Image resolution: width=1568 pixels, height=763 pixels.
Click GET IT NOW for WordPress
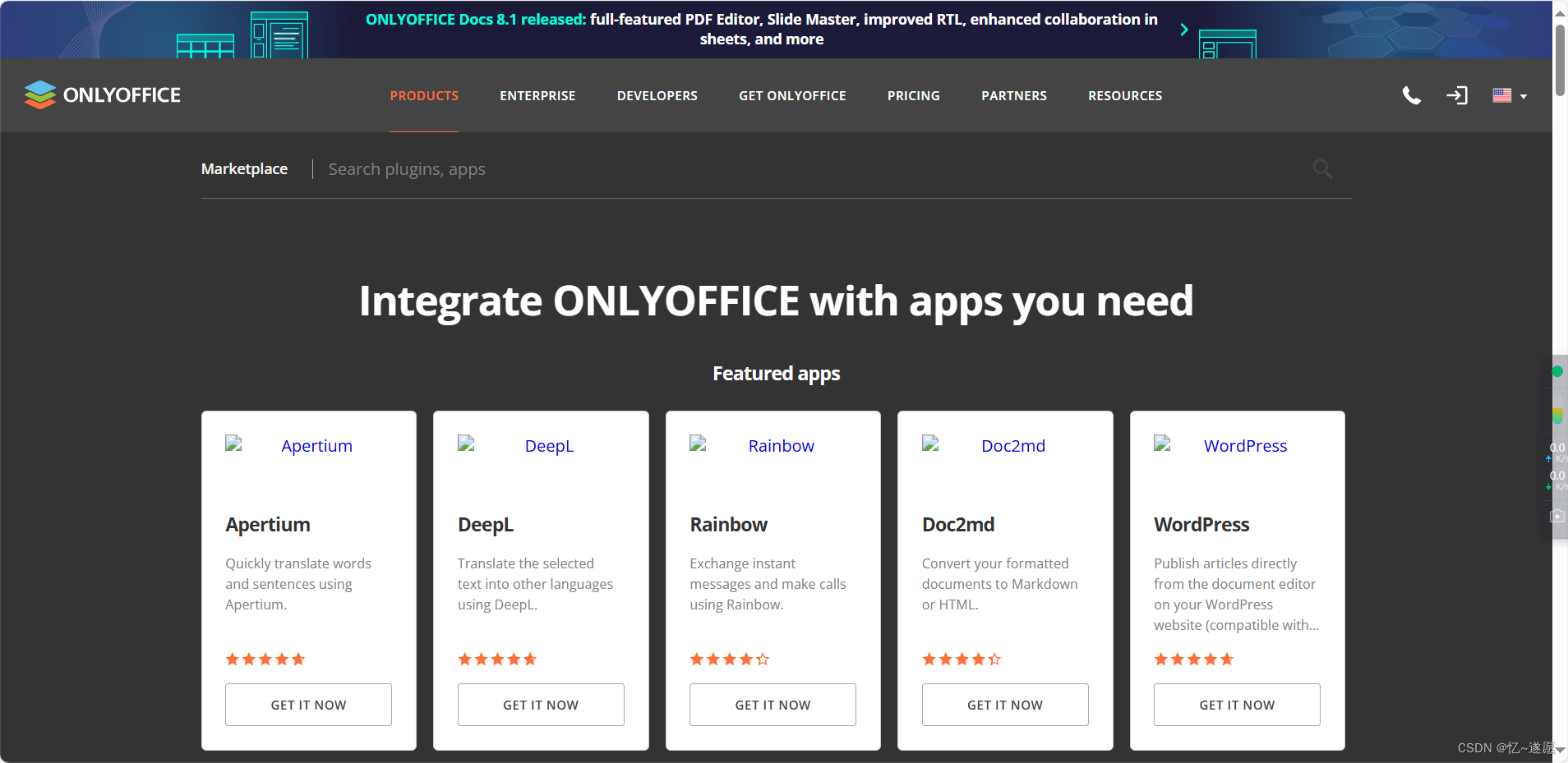[x=1237, y=705]
